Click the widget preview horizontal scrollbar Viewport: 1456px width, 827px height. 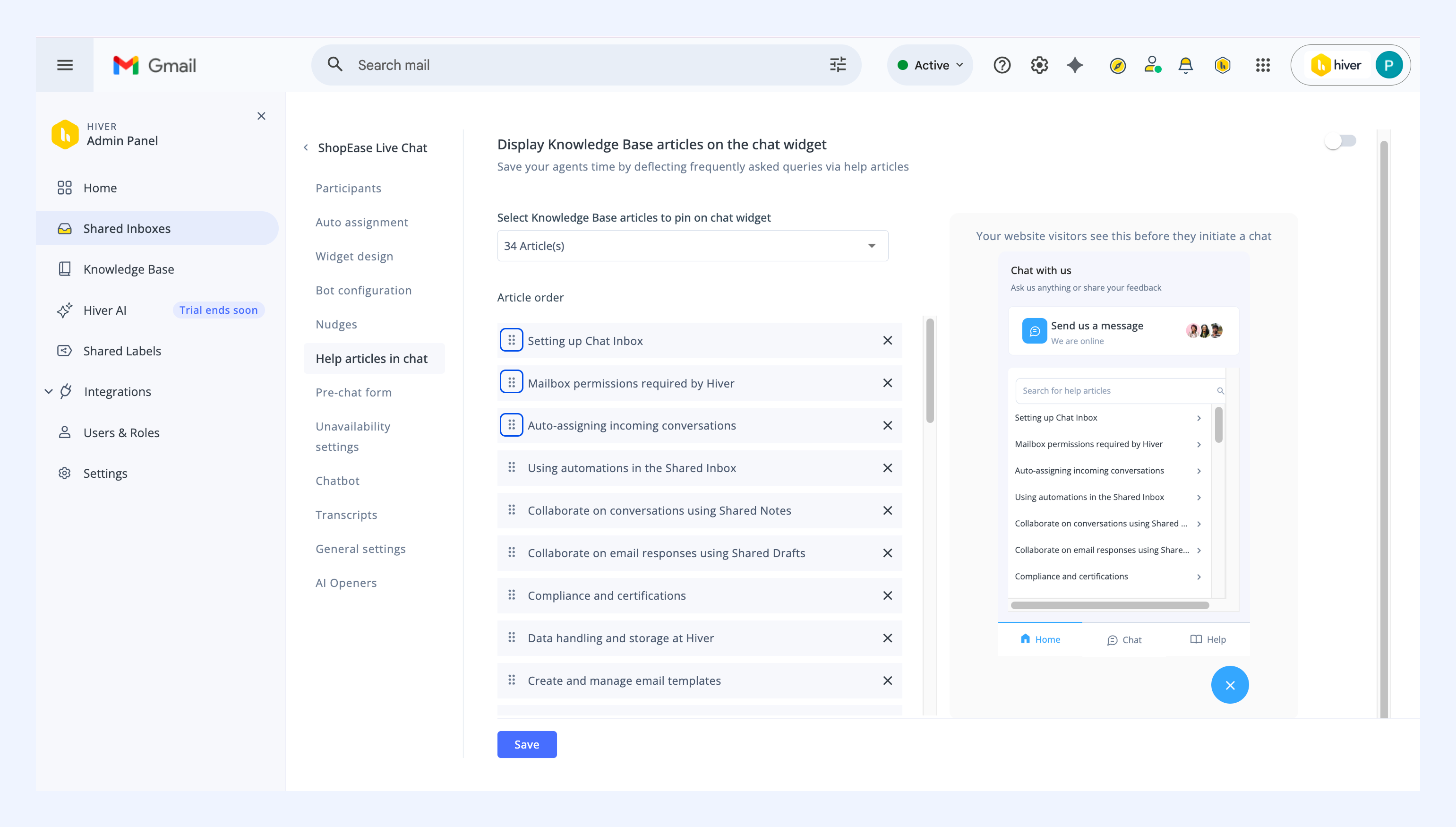click(x=1109, y=605)
